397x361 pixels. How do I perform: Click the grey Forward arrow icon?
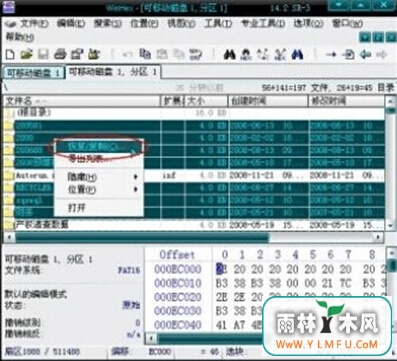click(382, 54)
